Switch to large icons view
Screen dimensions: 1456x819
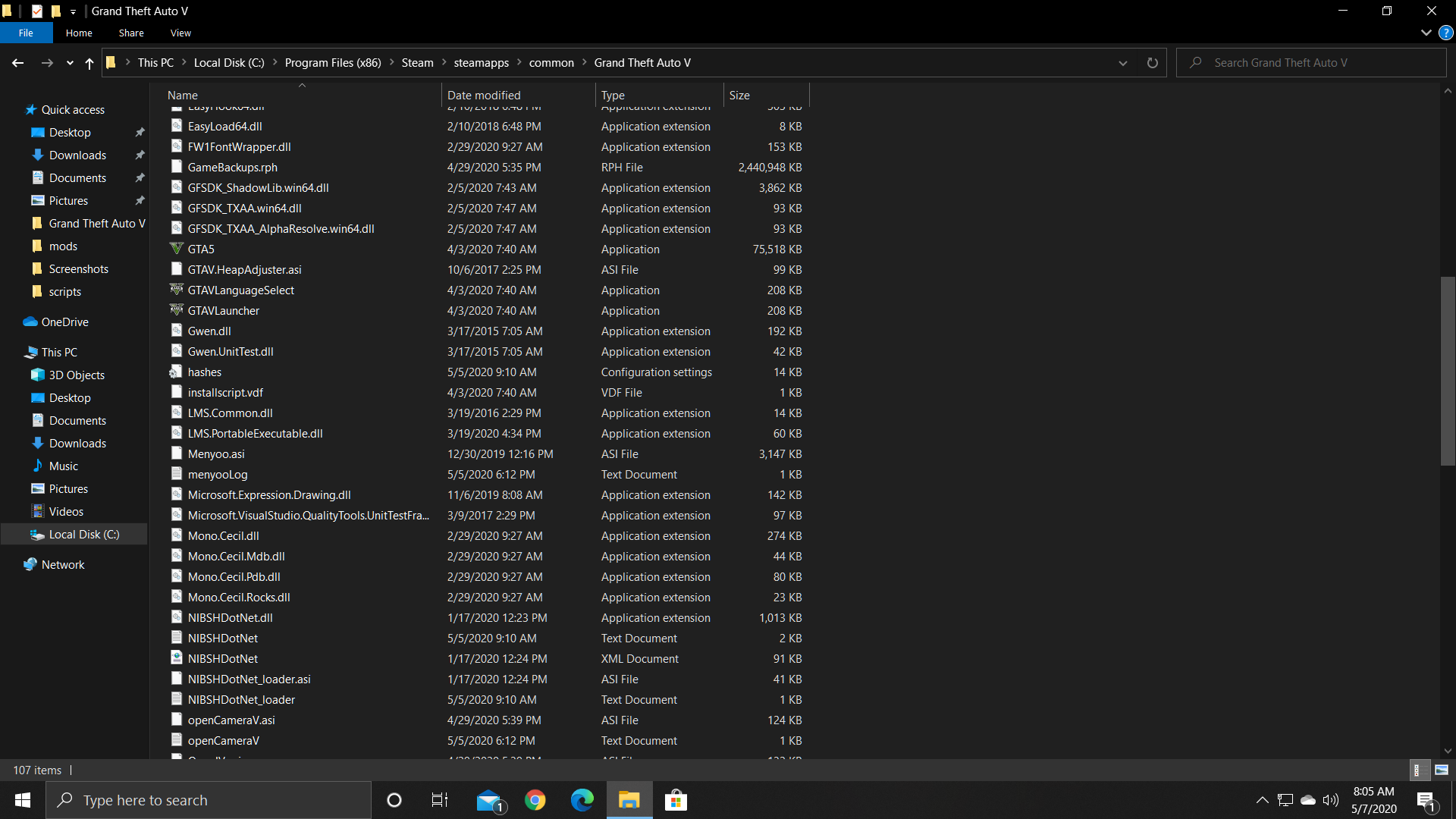(x=1442, y=770)
